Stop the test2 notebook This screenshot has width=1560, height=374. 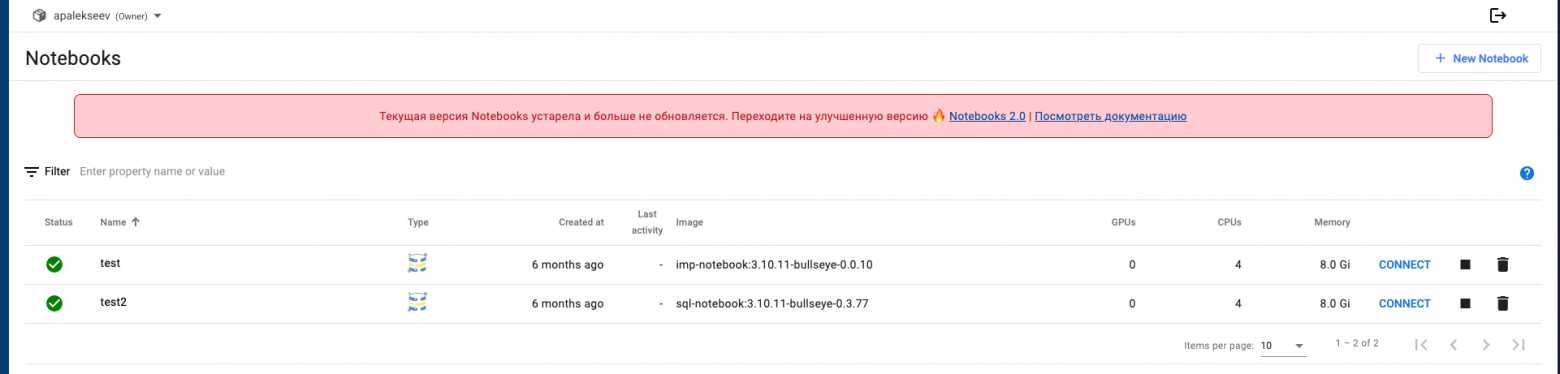1465,303
